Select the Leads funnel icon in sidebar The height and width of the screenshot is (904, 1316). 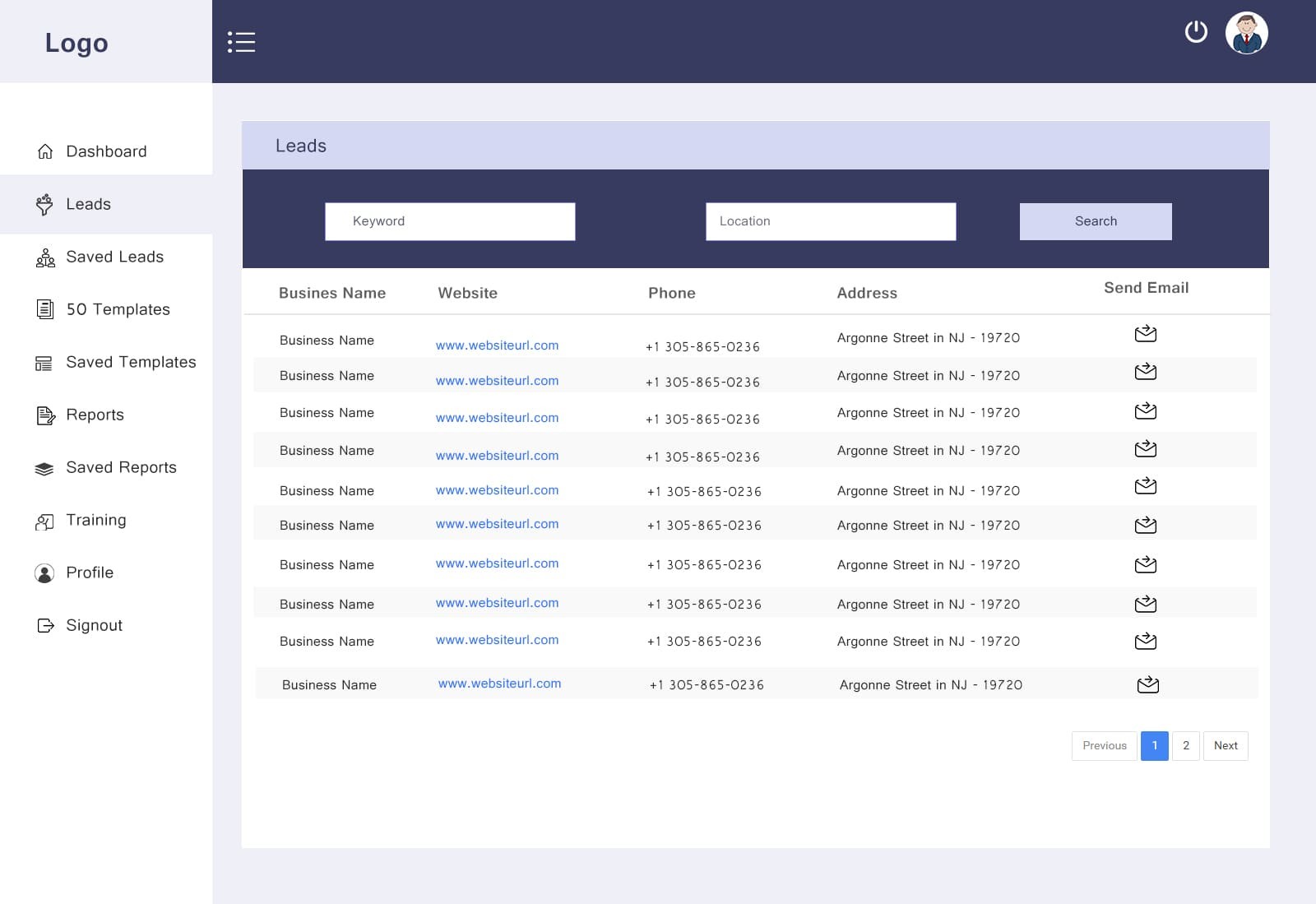44,204
